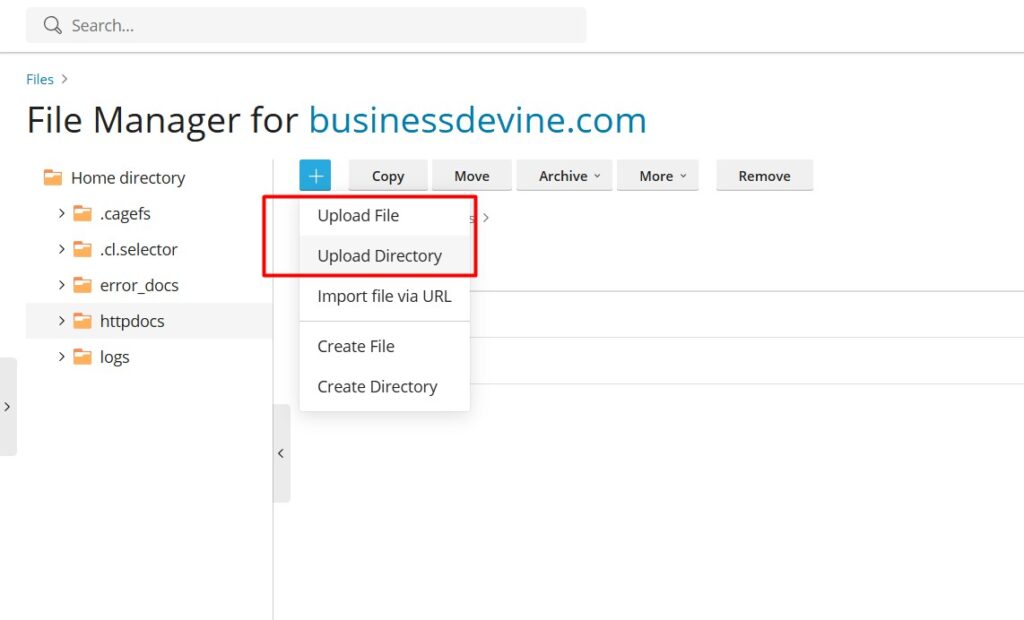Screen dimensions: 1024x620
Task: Select the Home directory tree item
Action: point(128,178)
